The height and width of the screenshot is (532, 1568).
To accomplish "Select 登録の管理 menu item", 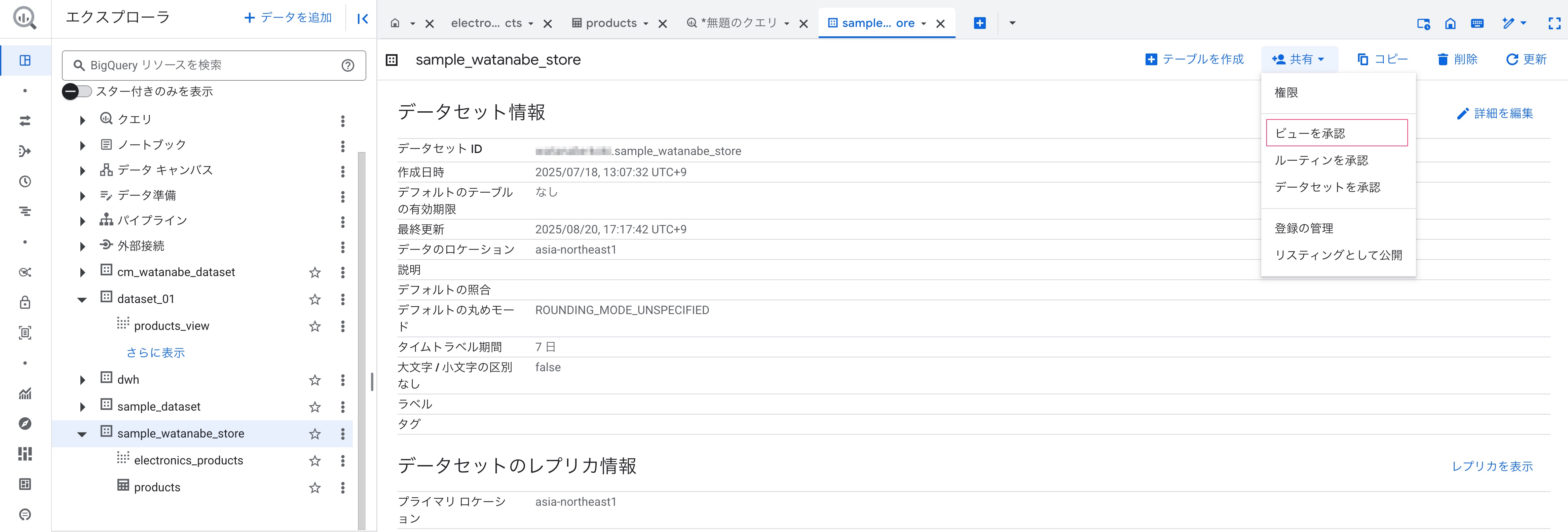I will coord(1338,228).
